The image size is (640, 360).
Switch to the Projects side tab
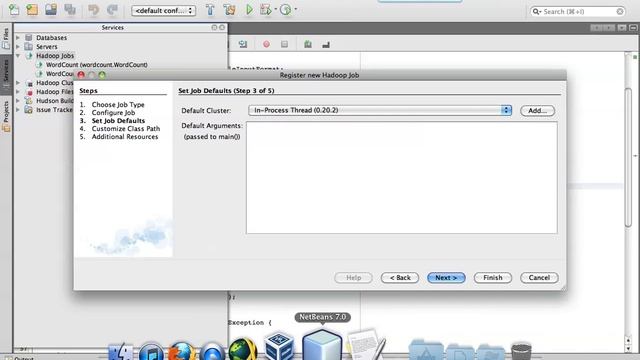click(x=6, y=116)
